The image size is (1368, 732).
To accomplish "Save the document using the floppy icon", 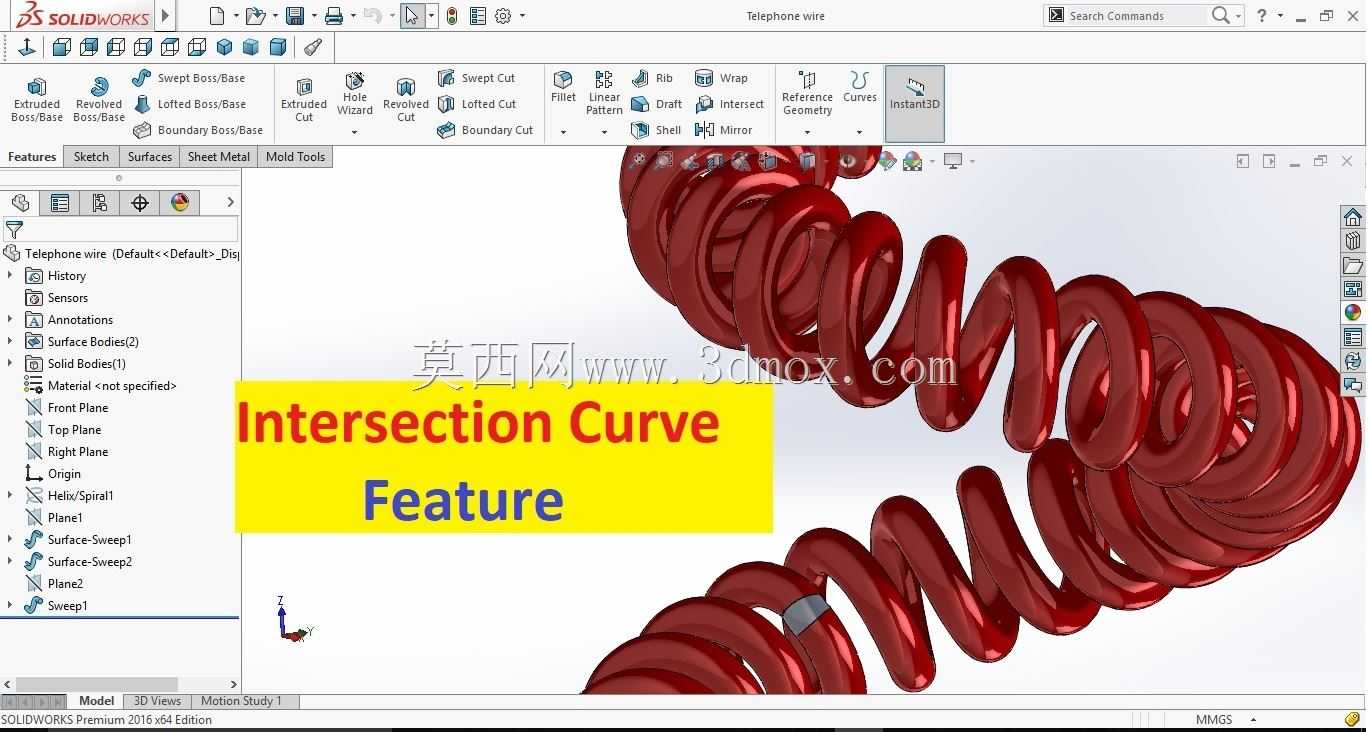I will [294, 16].
